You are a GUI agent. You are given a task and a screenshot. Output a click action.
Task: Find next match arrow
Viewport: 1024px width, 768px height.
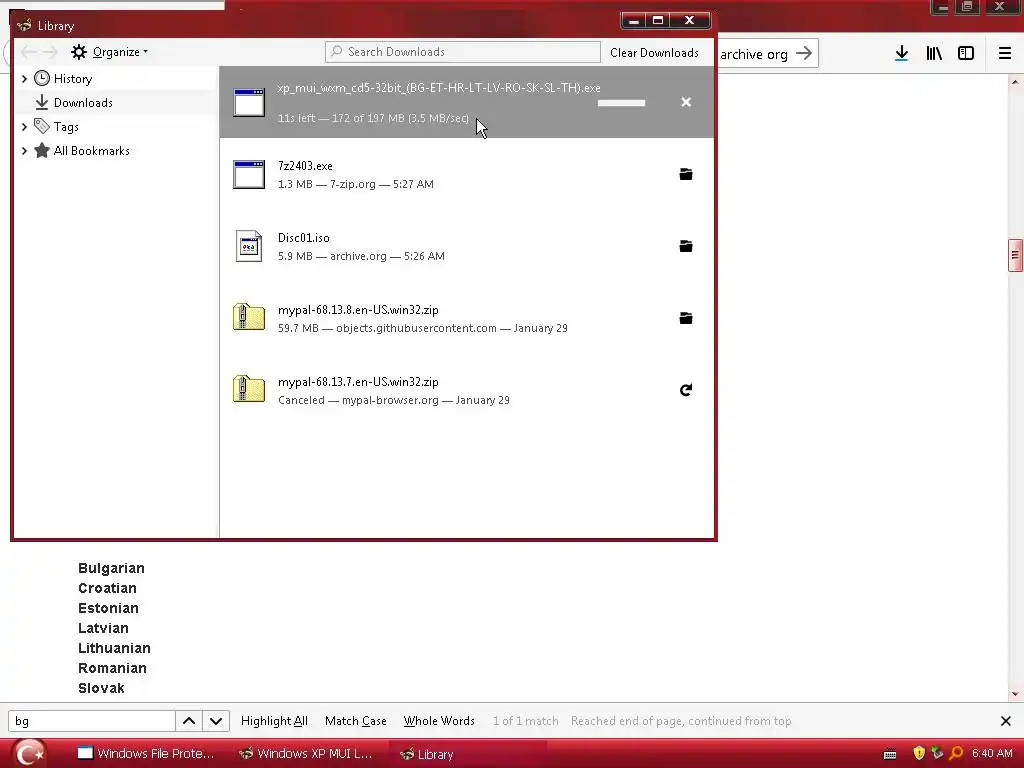(216, 721)
